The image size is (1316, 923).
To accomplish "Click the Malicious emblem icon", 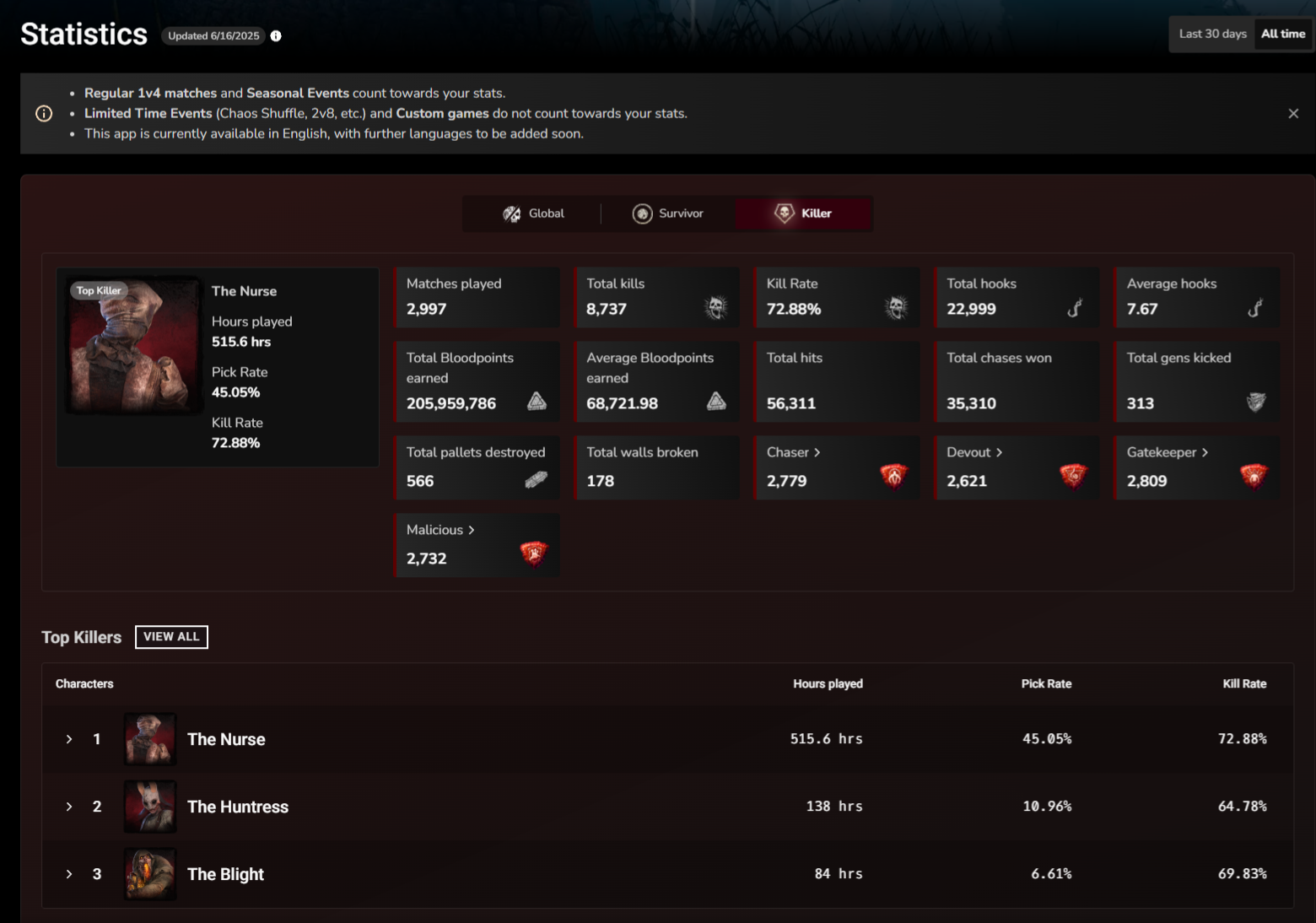I will pyautogui.click(x=534, y=553).
